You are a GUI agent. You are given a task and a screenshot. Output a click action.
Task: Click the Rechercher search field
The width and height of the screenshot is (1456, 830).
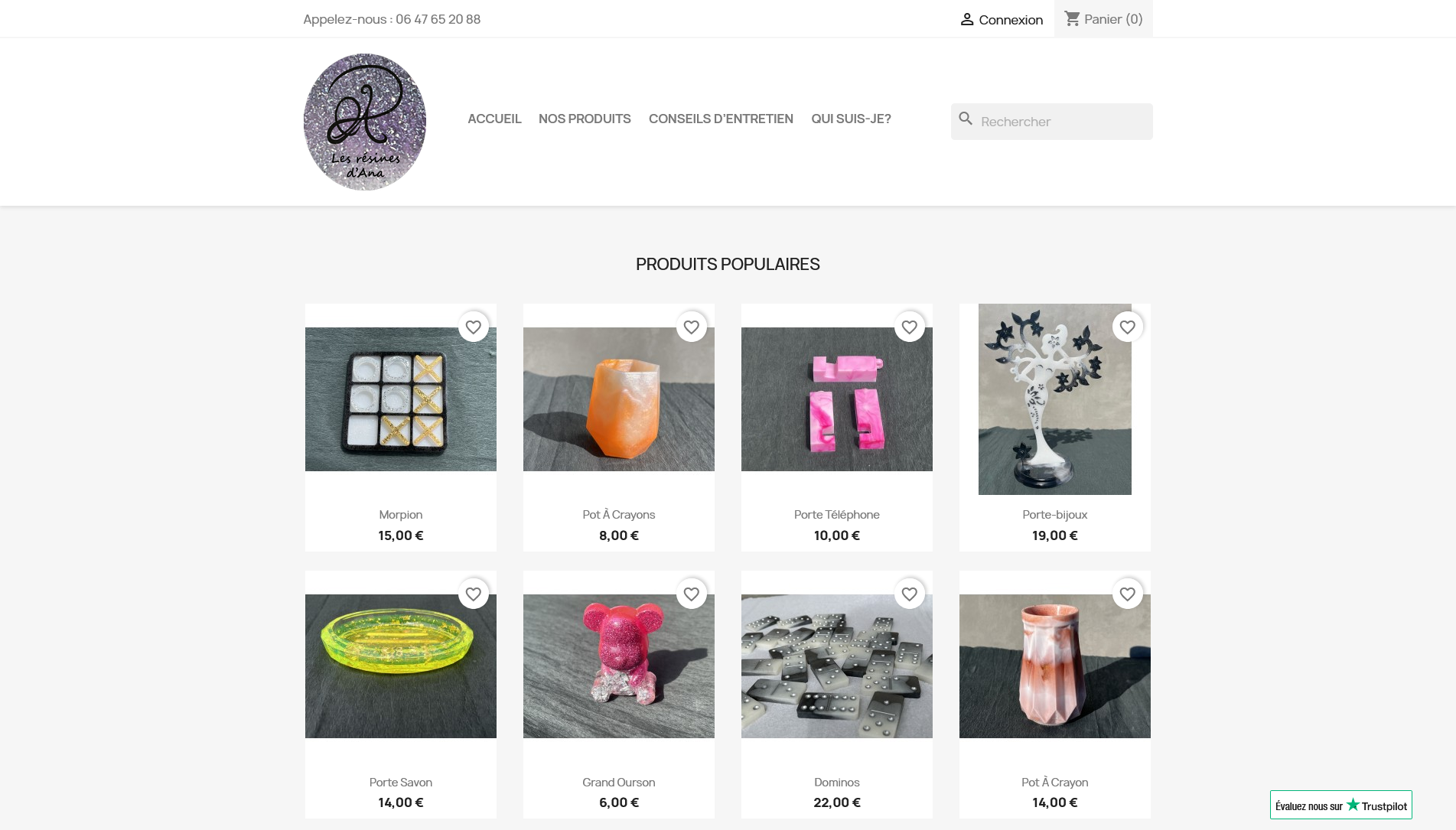[1052, 122]
